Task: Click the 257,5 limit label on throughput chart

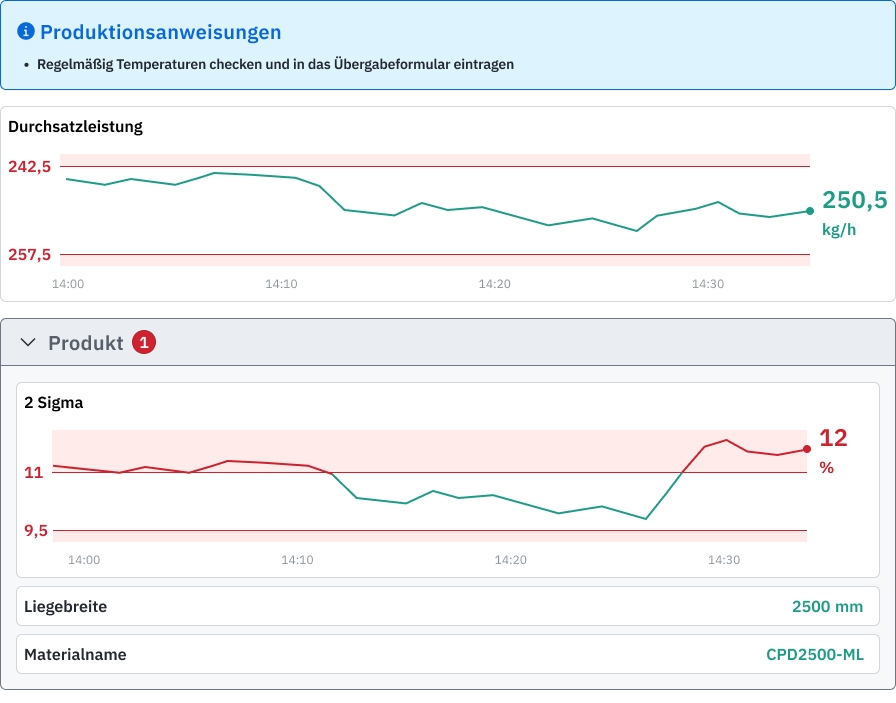Action: pos(29,255)
